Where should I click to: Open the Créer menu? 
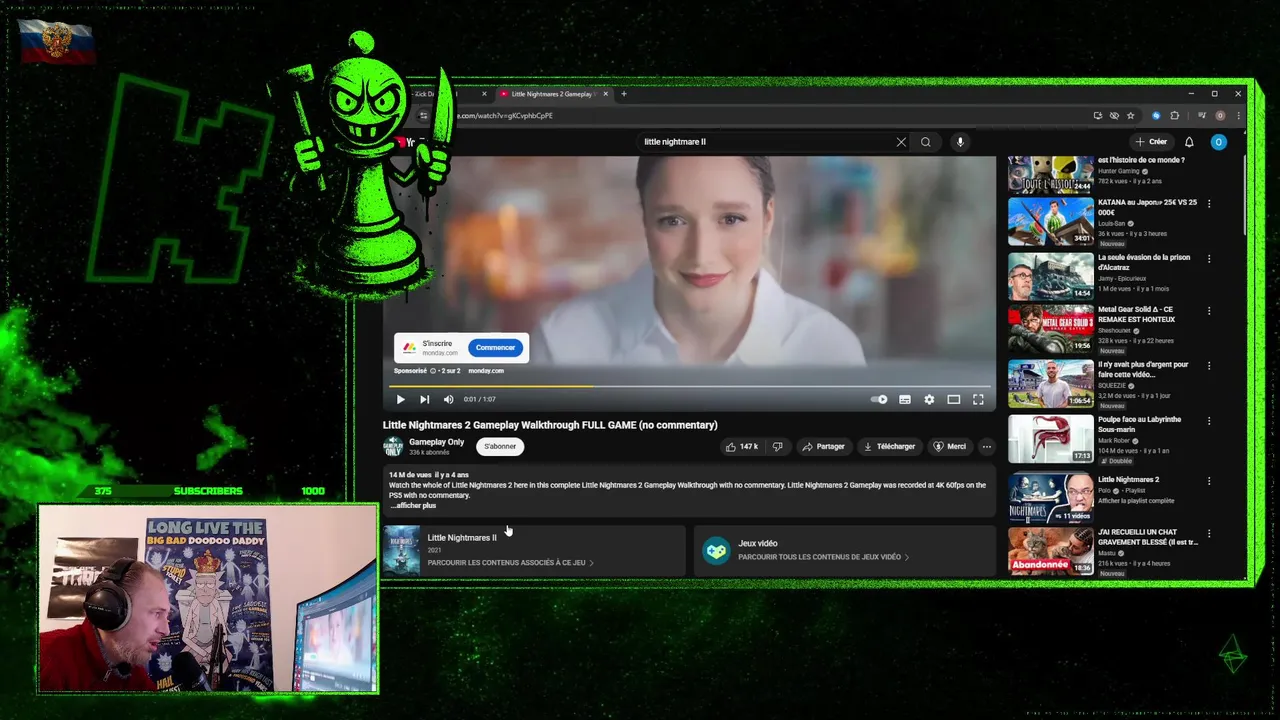click(1151, 142)
